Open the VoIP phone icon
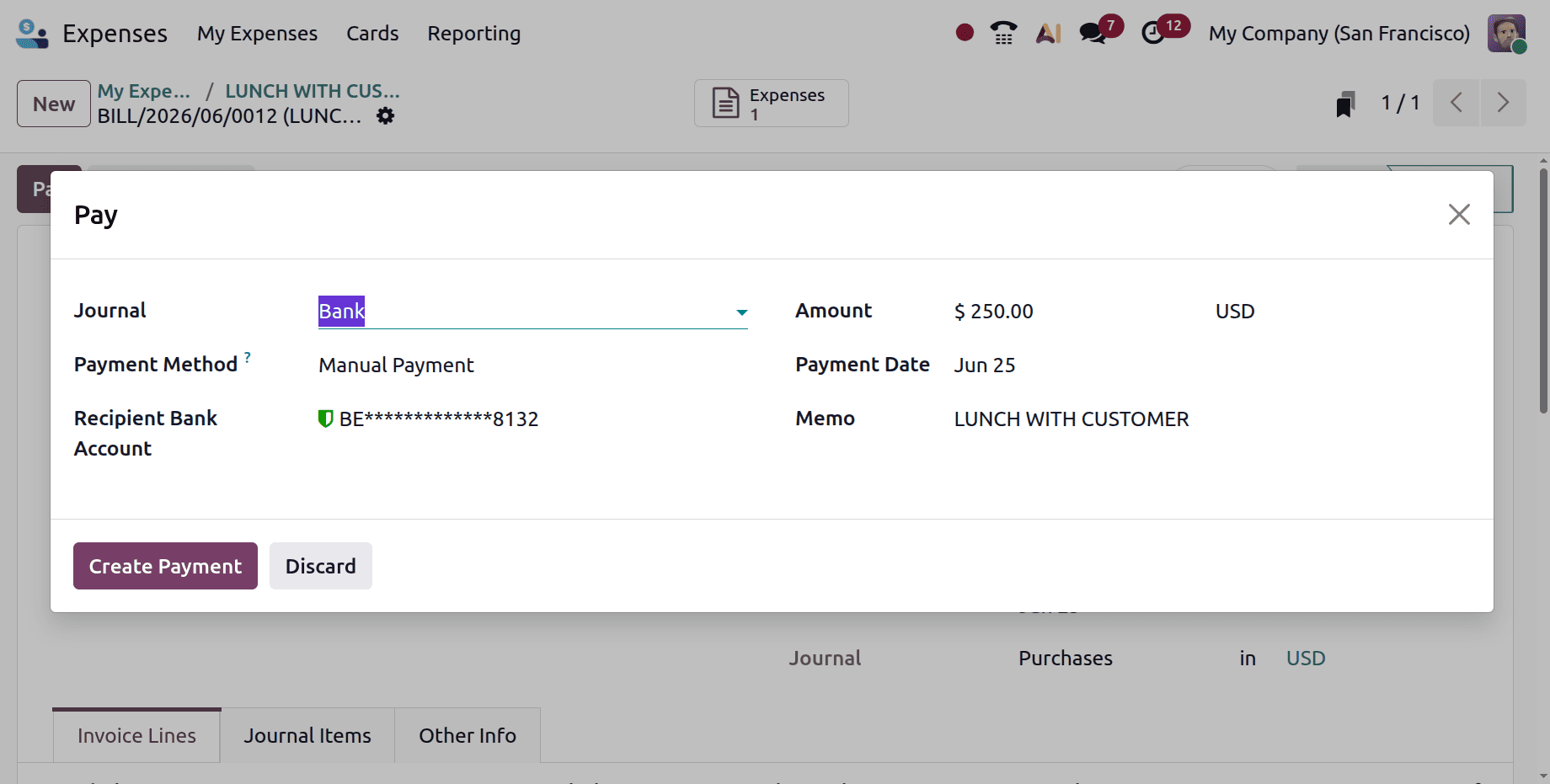 [x=1003, y=33]
